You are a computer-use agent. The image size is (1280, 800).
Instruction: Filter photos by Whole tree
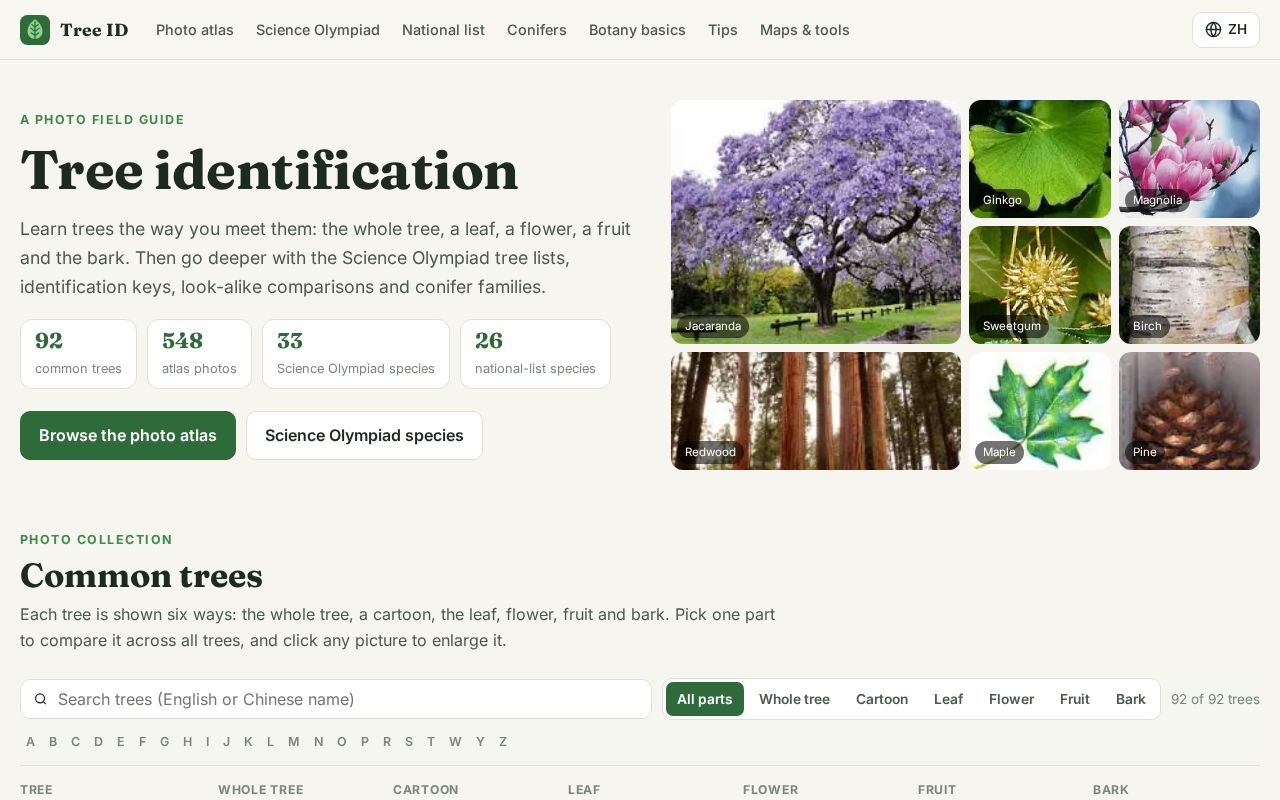(x=794, y=699)
